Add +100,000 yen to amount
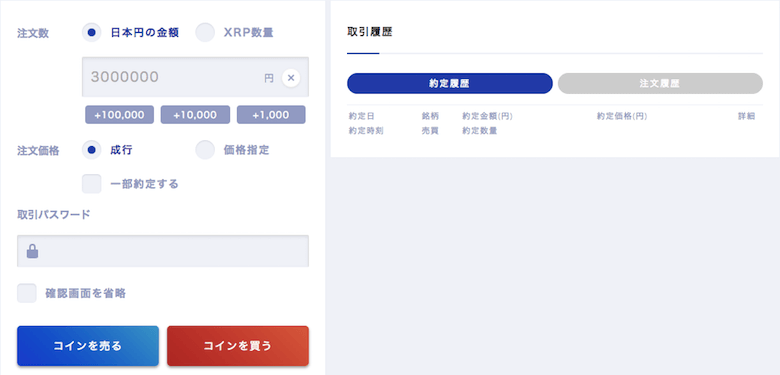This screenshot has height=375, width=780. click(119, 115)
